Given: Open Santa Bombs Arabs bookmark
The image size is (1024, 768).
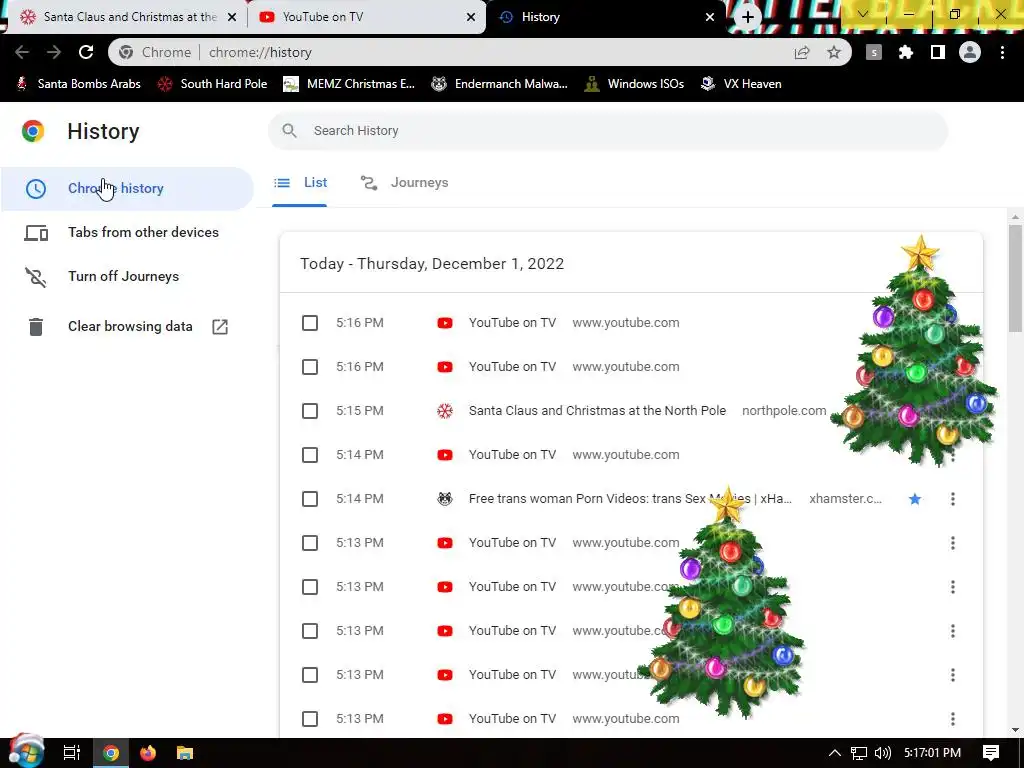Looking at the screenshot, I should click(79, 84).
